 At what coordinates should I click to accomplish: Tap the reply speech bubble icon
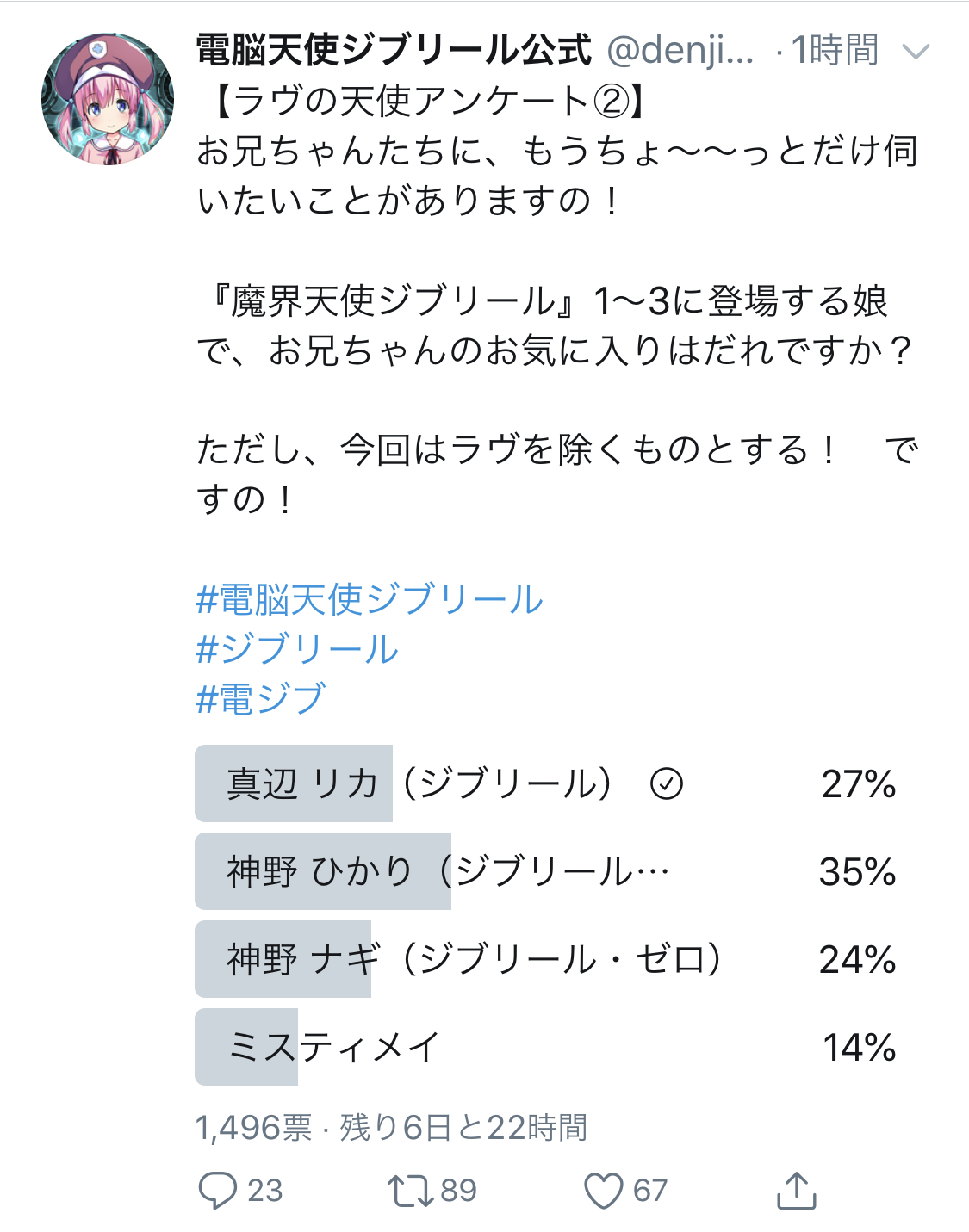tap(217, 1190)
